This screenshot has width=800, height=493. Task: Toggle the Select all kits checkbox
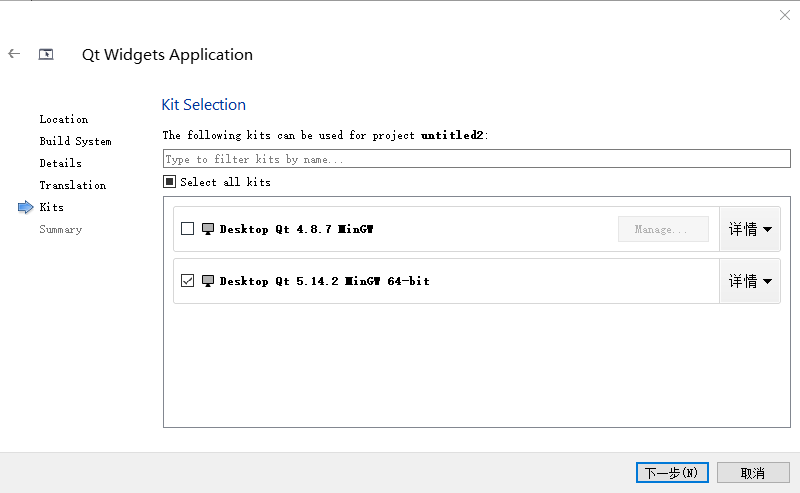tap(170, 182)
